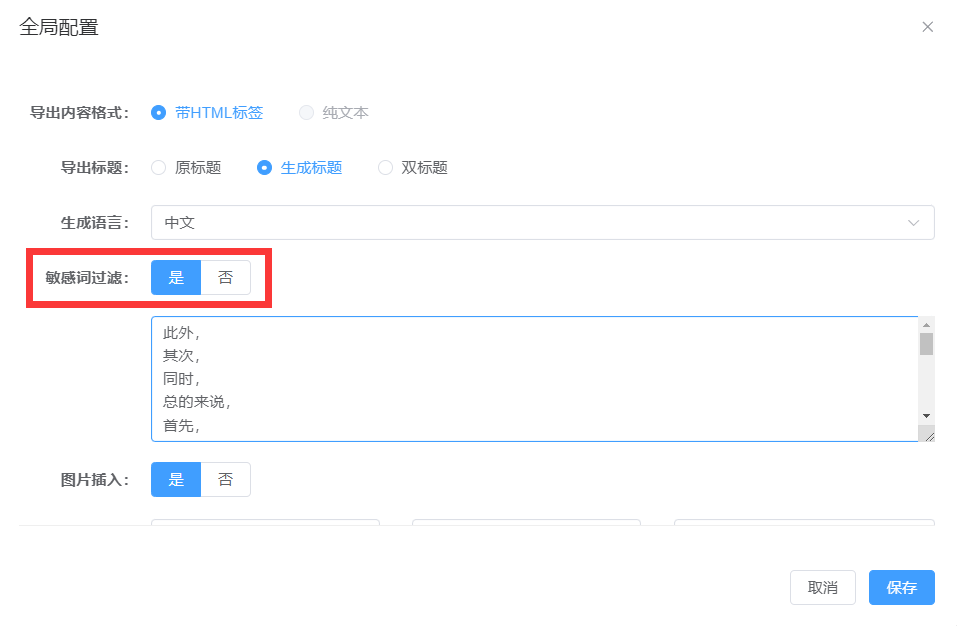Select 原标题 as the export title
The height and width of the screenshot is (626, 957).
pos(186,168)
